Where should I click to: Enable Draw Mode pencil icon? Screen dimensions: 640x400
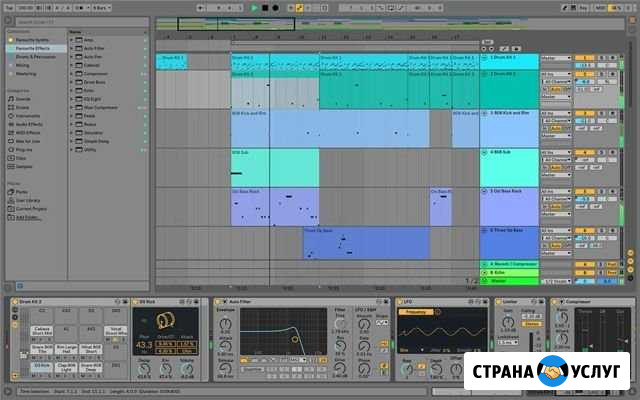(x=565, y=8)
